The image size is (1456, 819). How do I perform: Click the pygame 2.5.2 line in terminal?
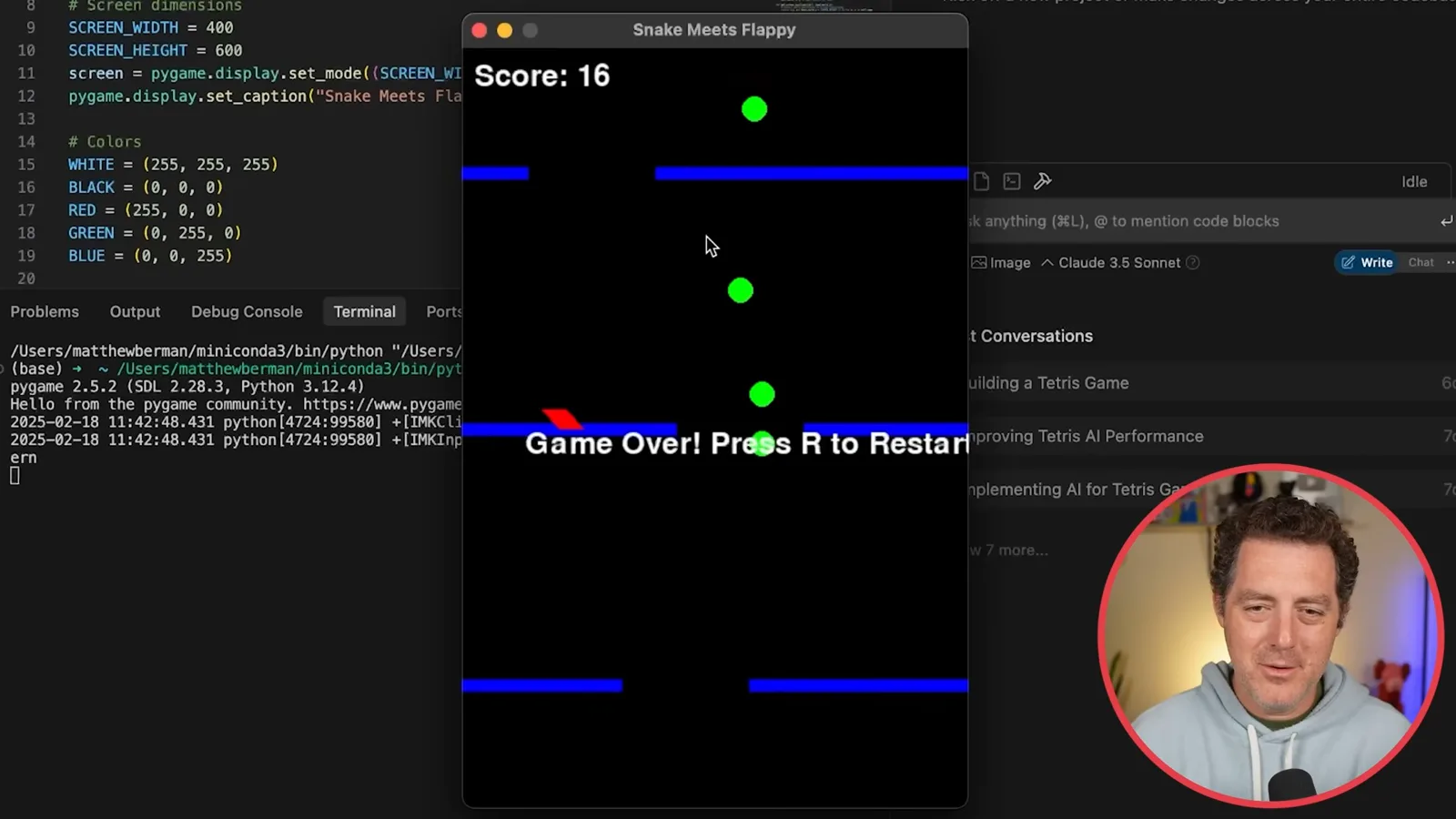click(187, 387)
